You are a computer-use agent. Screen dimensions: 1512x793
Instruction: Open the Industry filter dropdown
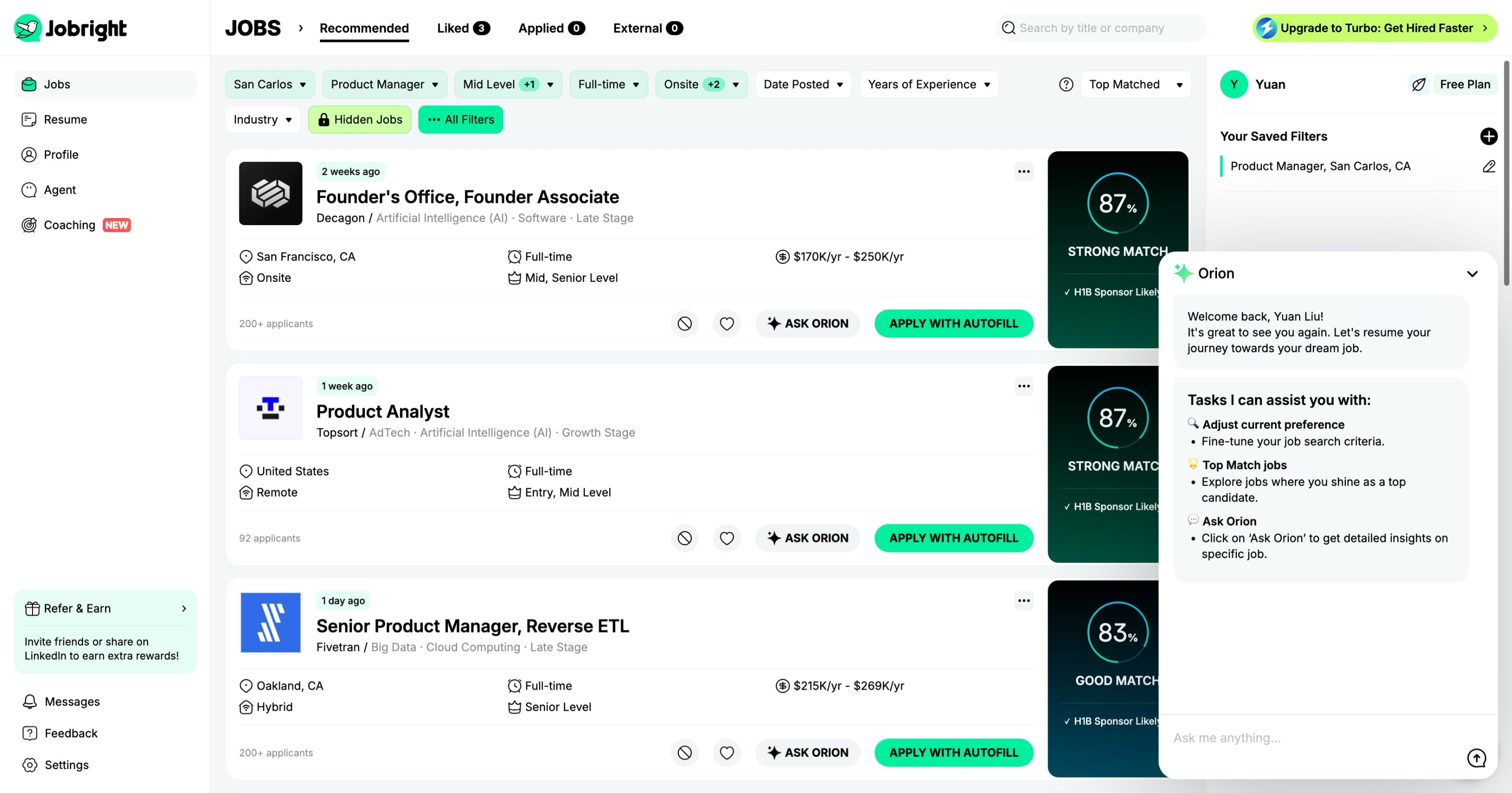point(263,120)
